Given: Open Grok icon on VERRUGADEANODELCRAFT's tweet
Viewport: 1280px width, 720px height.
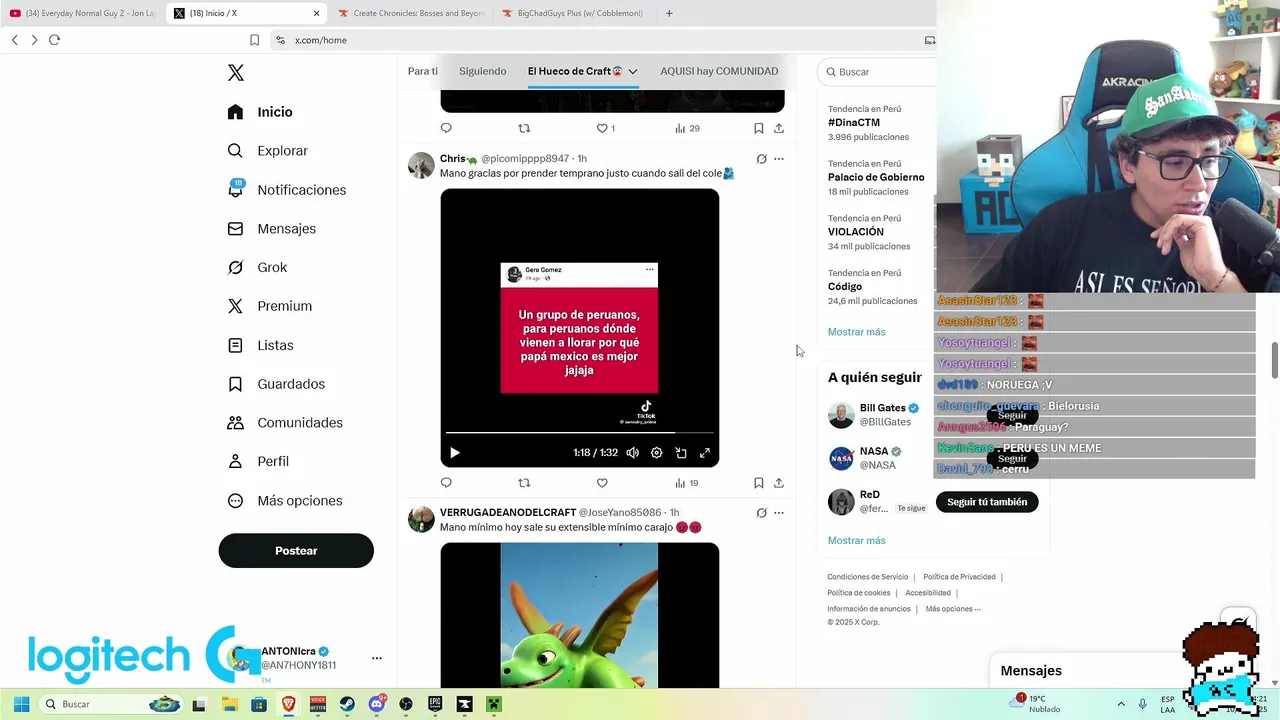Looking at the screenshot, I should 761,513.
